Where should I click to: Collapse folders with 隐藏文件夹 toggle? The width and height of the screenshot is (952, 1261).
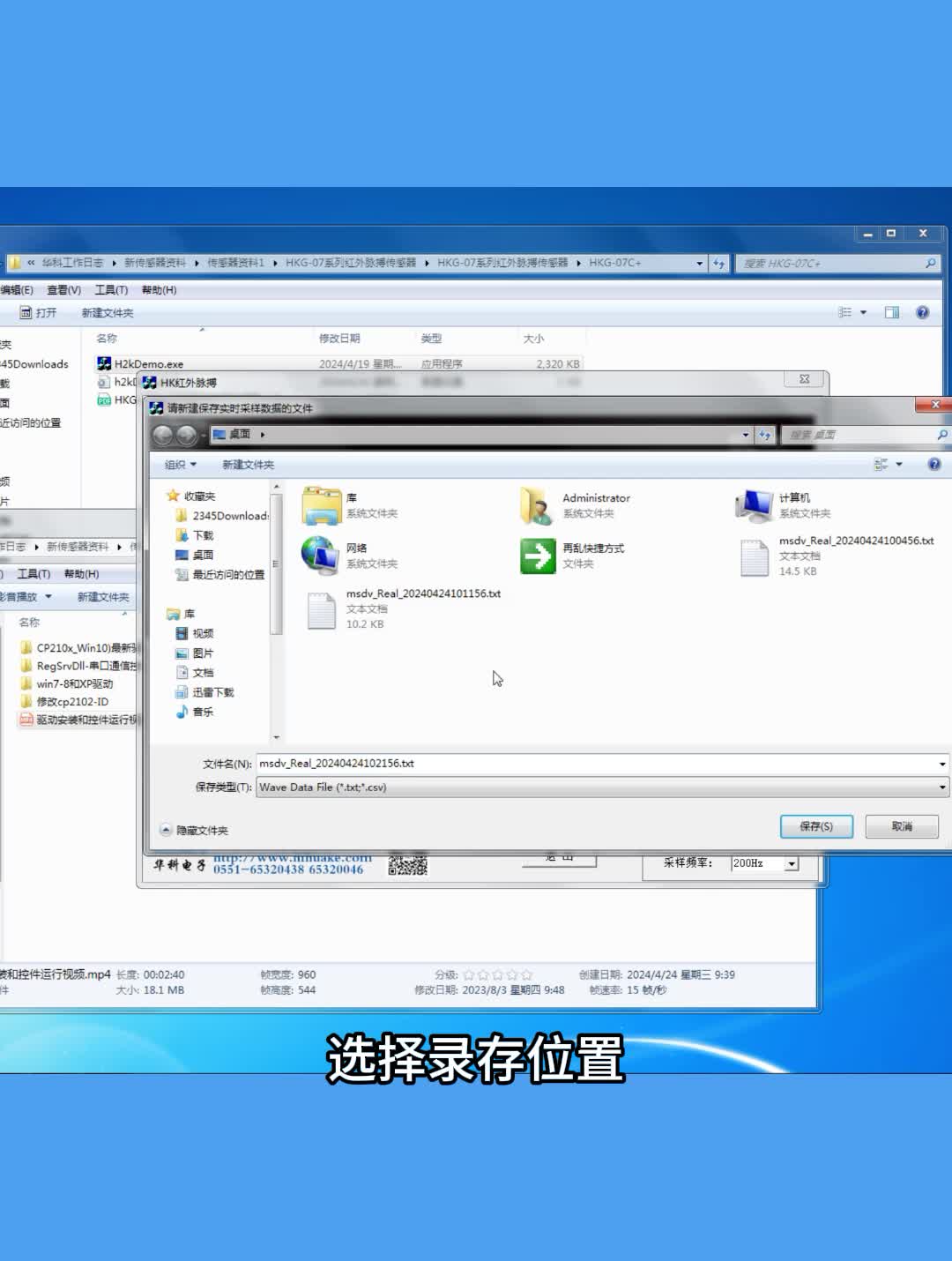click(x=194, y=830)
